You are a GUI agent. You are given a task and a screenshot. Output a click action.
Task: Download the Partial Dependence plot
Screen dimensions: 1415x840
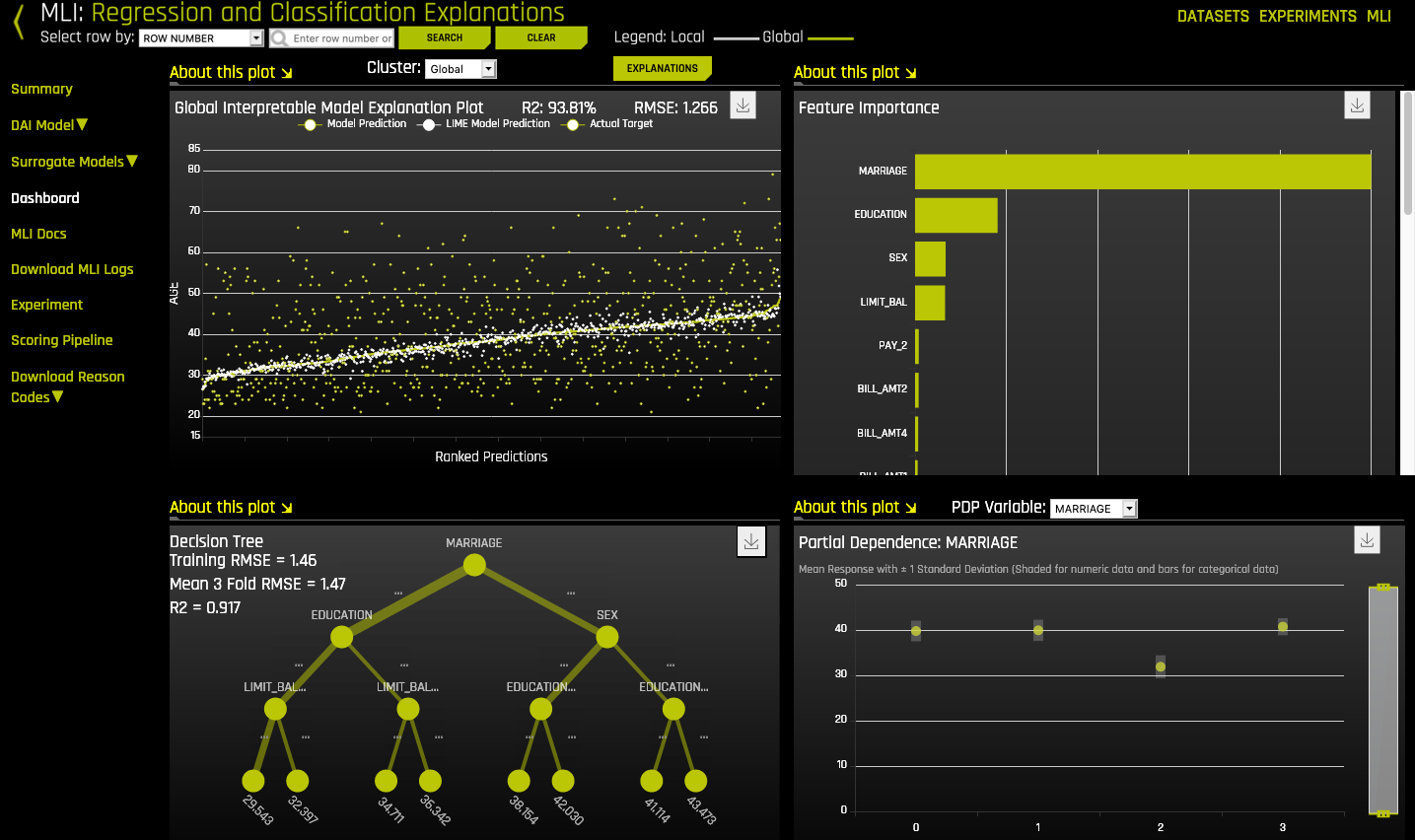tap(1367, 540)
